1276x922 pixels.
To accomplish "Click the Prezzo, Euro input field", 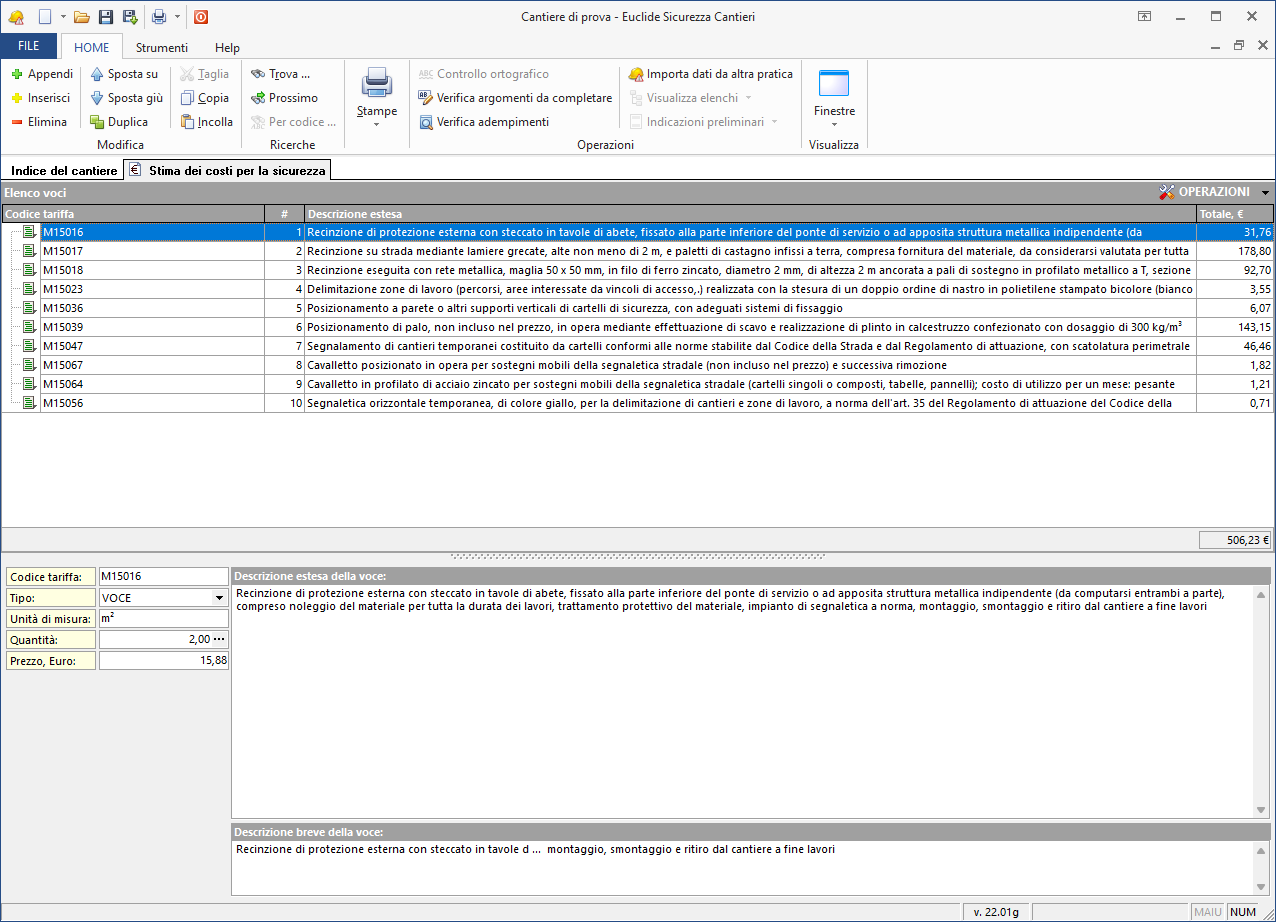I will pyautogui.click(x=164, y=660).
